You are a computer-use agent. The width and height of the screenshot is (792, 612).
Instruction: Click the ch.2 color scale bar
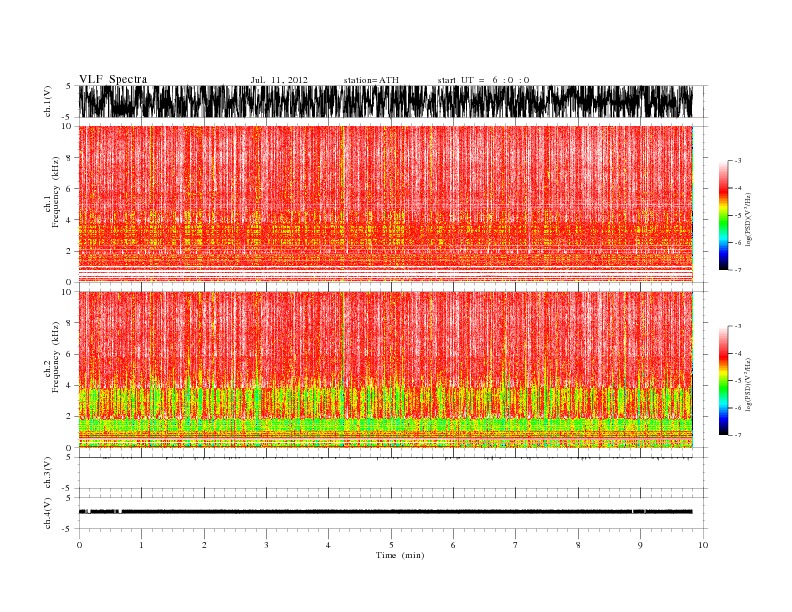723,381
